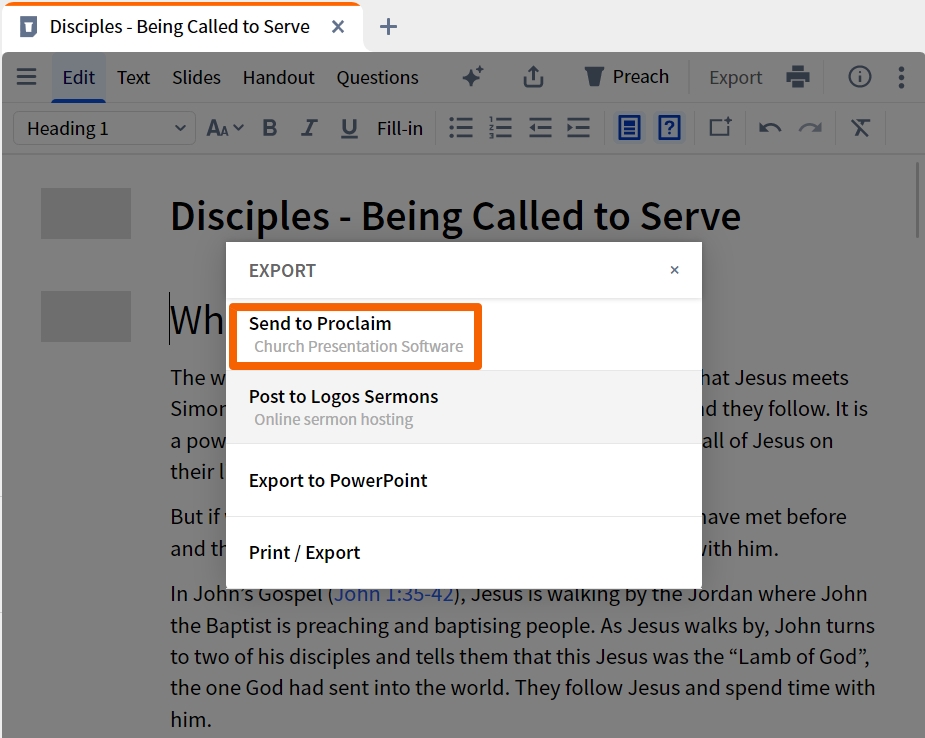925x738 pixels.
Task: Choose Print / Export option
Action: [464, 553]
